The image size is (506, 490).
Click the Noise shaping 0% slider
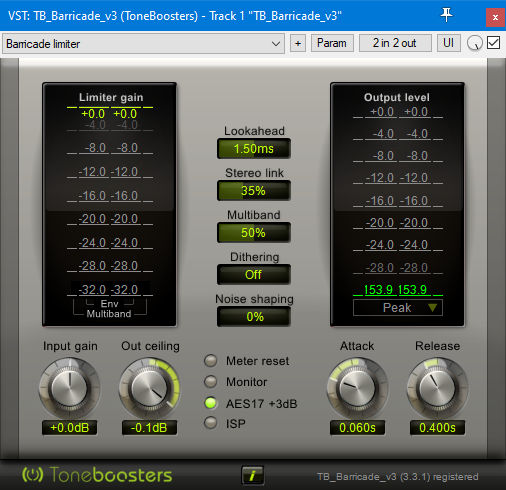pos(254,317)
